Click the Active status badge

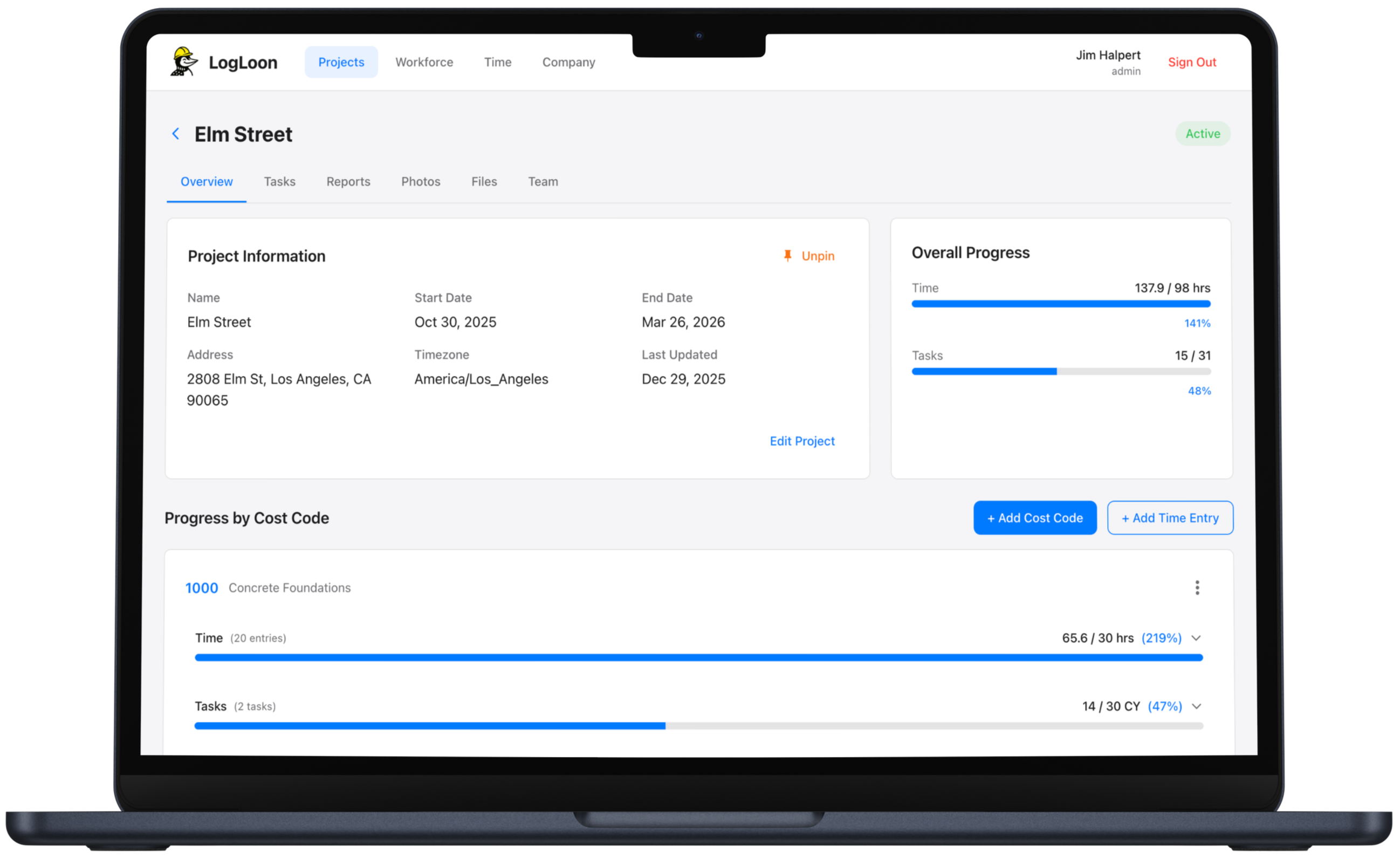(1203, 134)
